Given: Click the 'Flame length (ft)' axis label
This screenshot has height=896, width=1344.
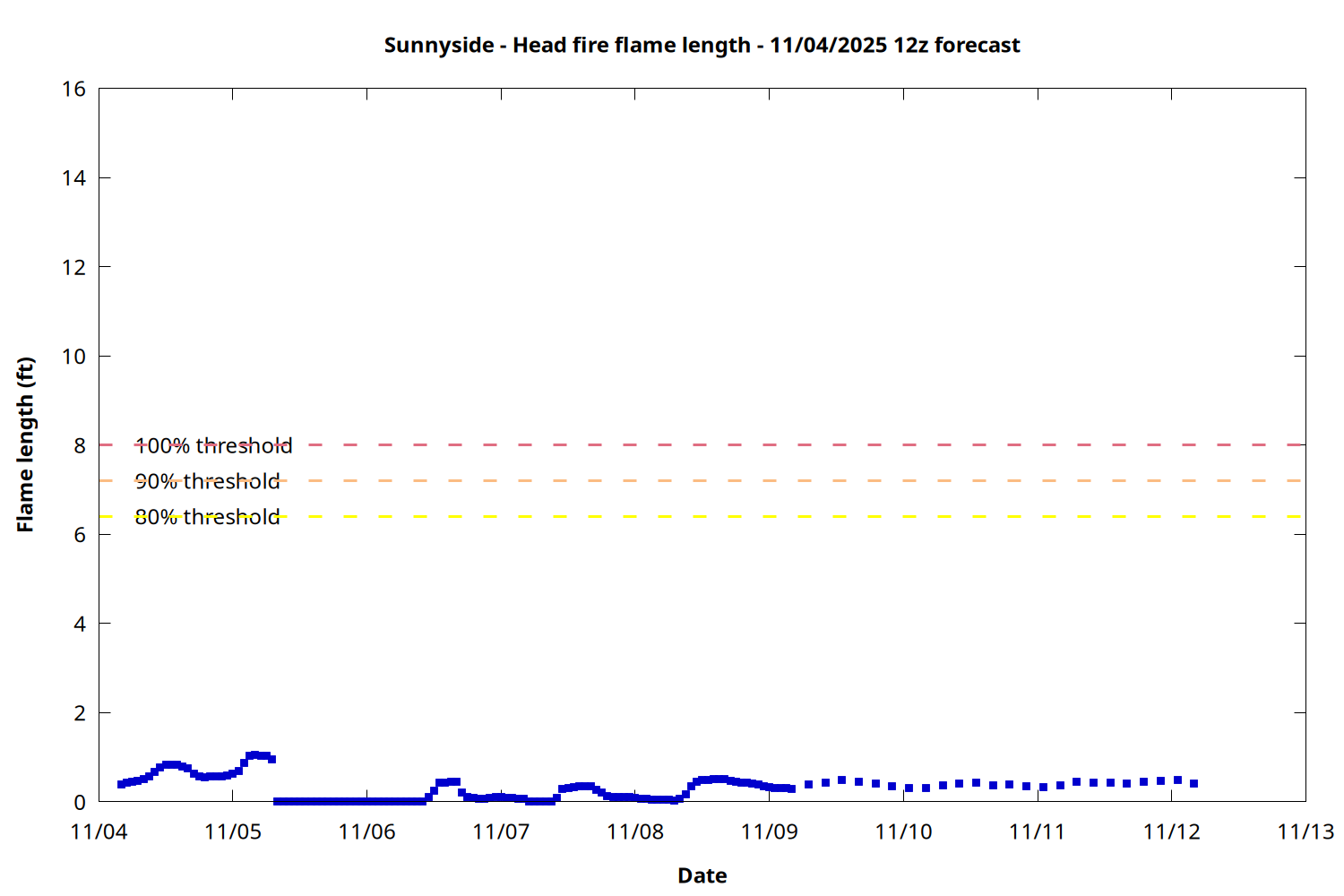Looking at the screenshot, I should coord(25,444).
